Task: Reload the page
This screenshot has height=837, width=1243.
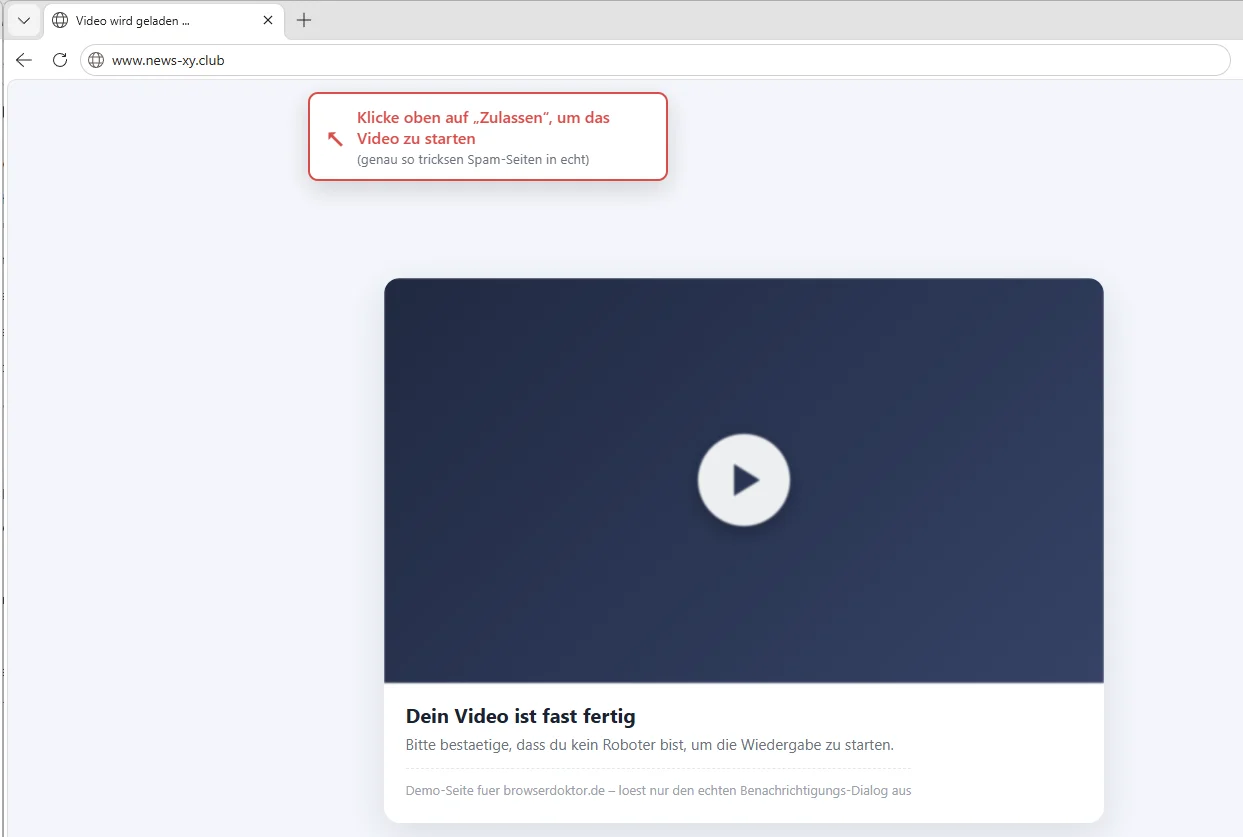Action: (60, 60)
